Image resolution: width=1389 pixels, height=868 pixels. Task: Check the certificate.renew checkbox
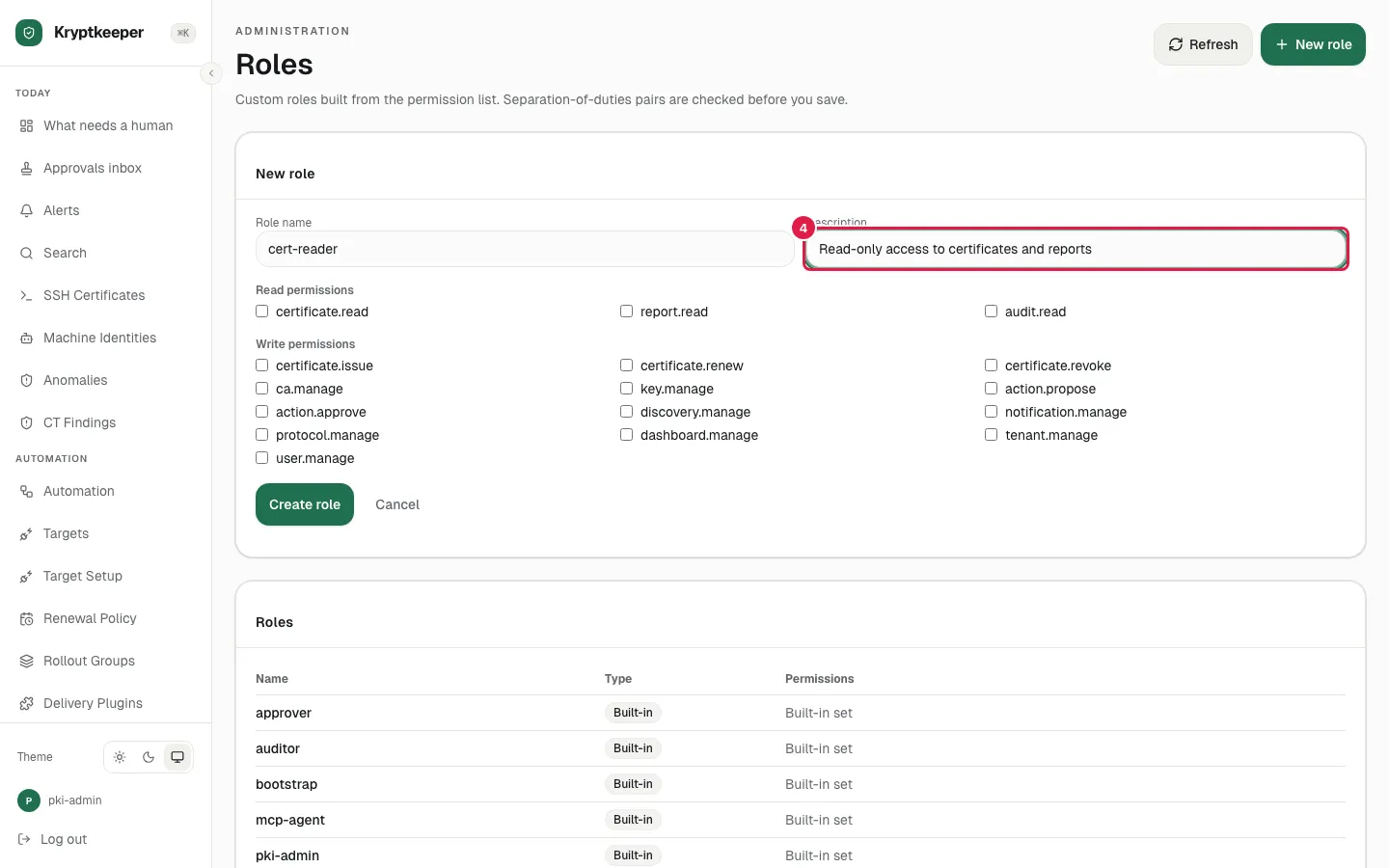click(626, 366)
